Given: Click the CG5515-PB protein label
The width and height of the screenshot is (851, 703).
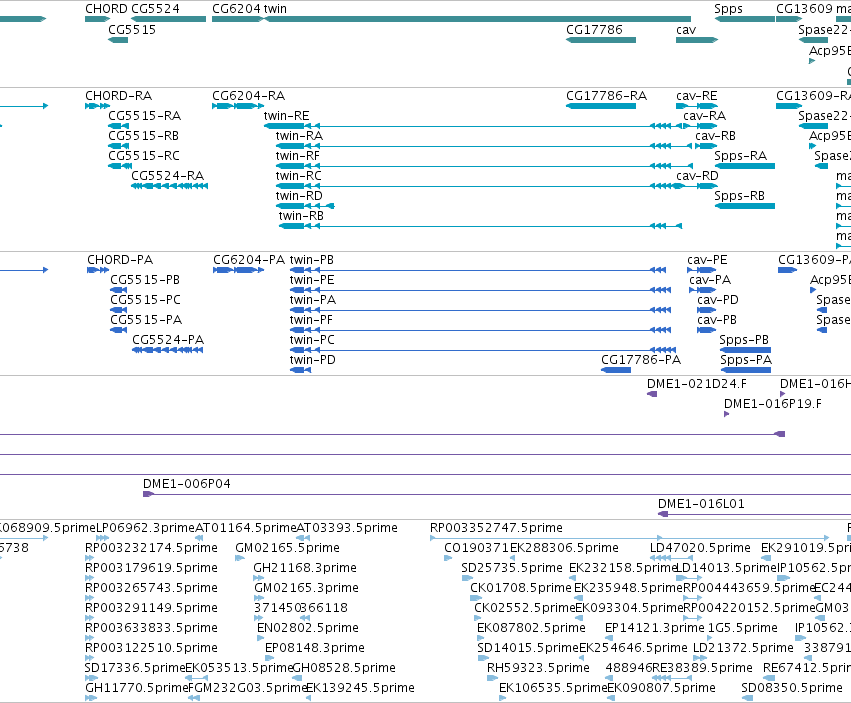Looking at the screenshot, I should pos(145,280).
